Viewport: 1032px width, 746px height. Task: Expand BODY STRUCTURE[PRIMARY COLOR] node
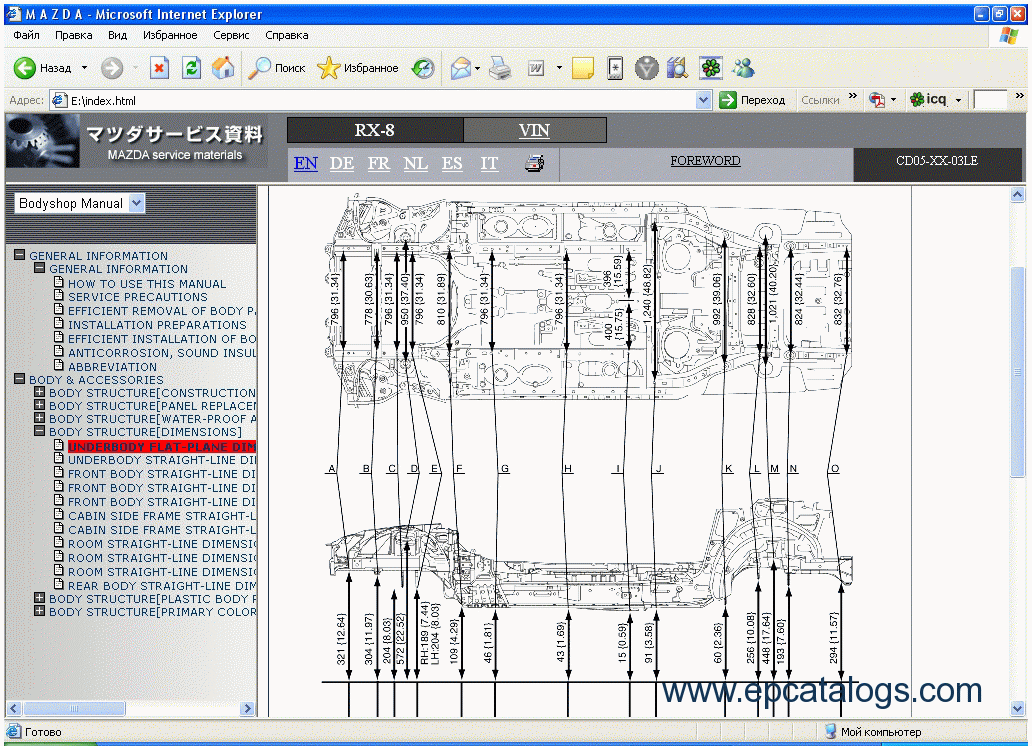coord(39,611)
